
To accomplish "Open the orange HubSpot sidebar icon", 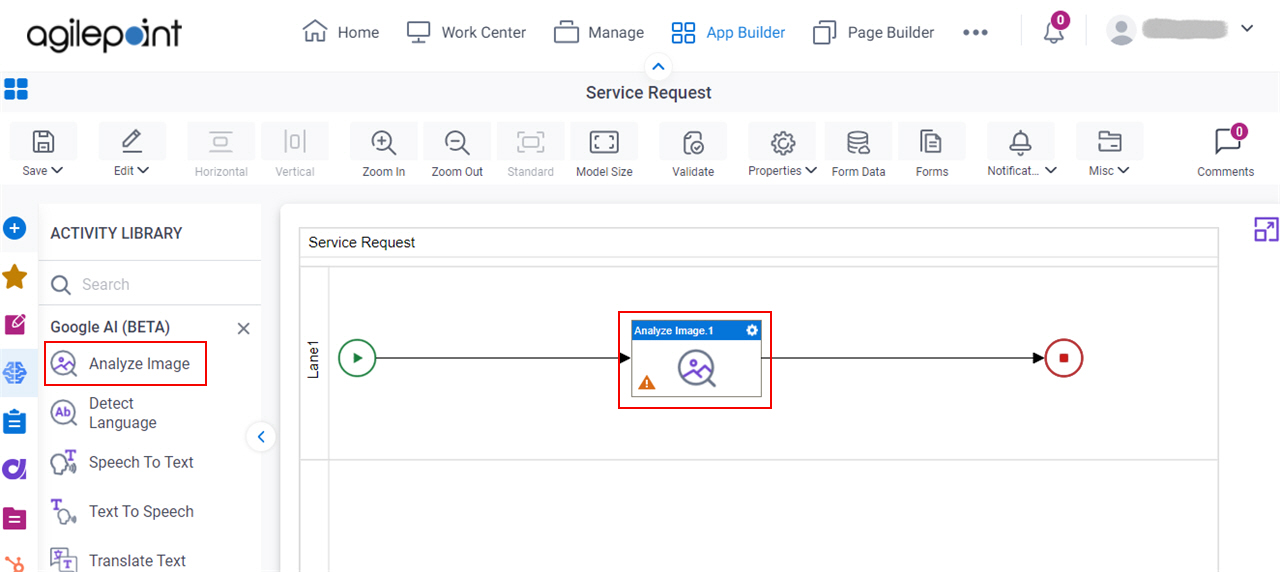I will coord(15,563).
